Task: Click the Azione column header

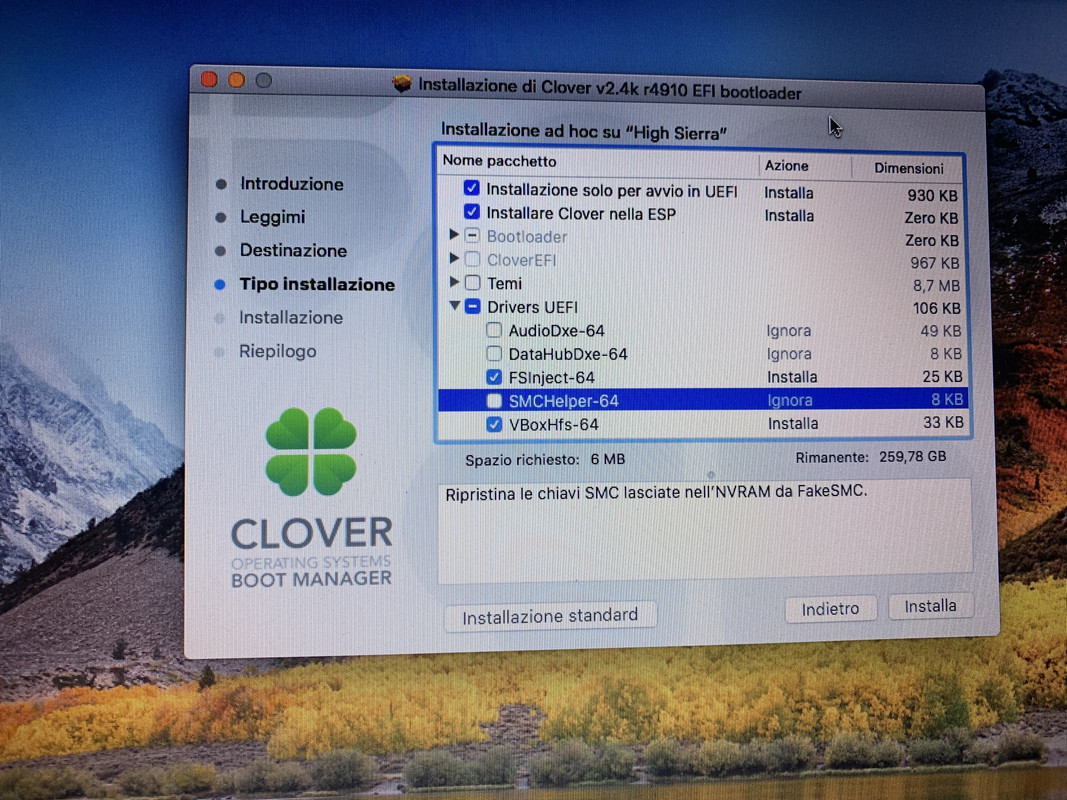Action: point(786,165)
